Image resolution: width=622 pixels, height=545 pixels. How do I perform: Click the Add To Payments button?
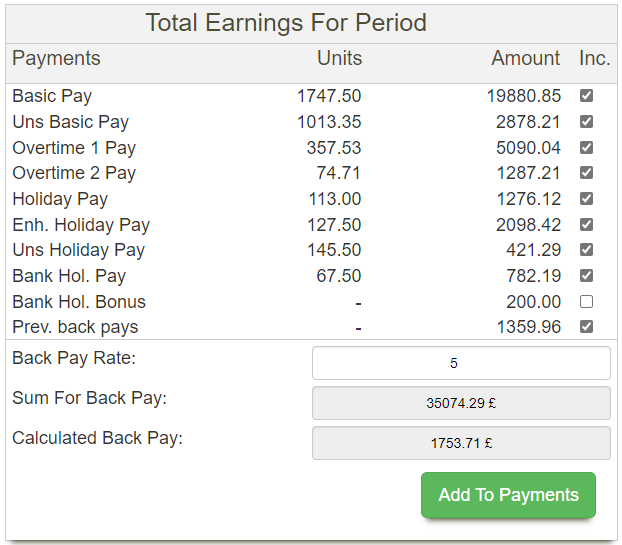(x=508, y=495)
